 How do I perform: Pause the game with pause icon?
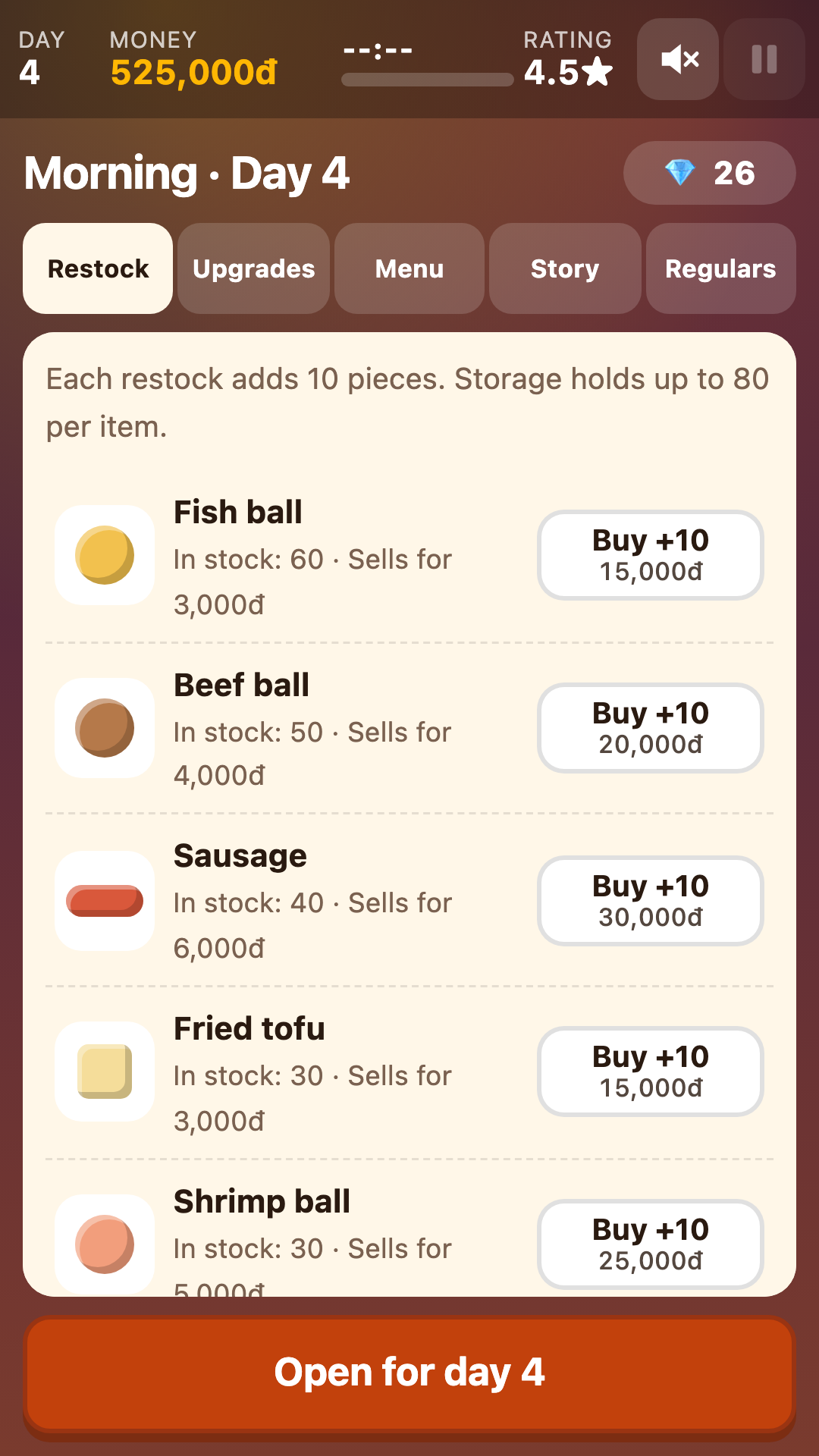point(764,59)
